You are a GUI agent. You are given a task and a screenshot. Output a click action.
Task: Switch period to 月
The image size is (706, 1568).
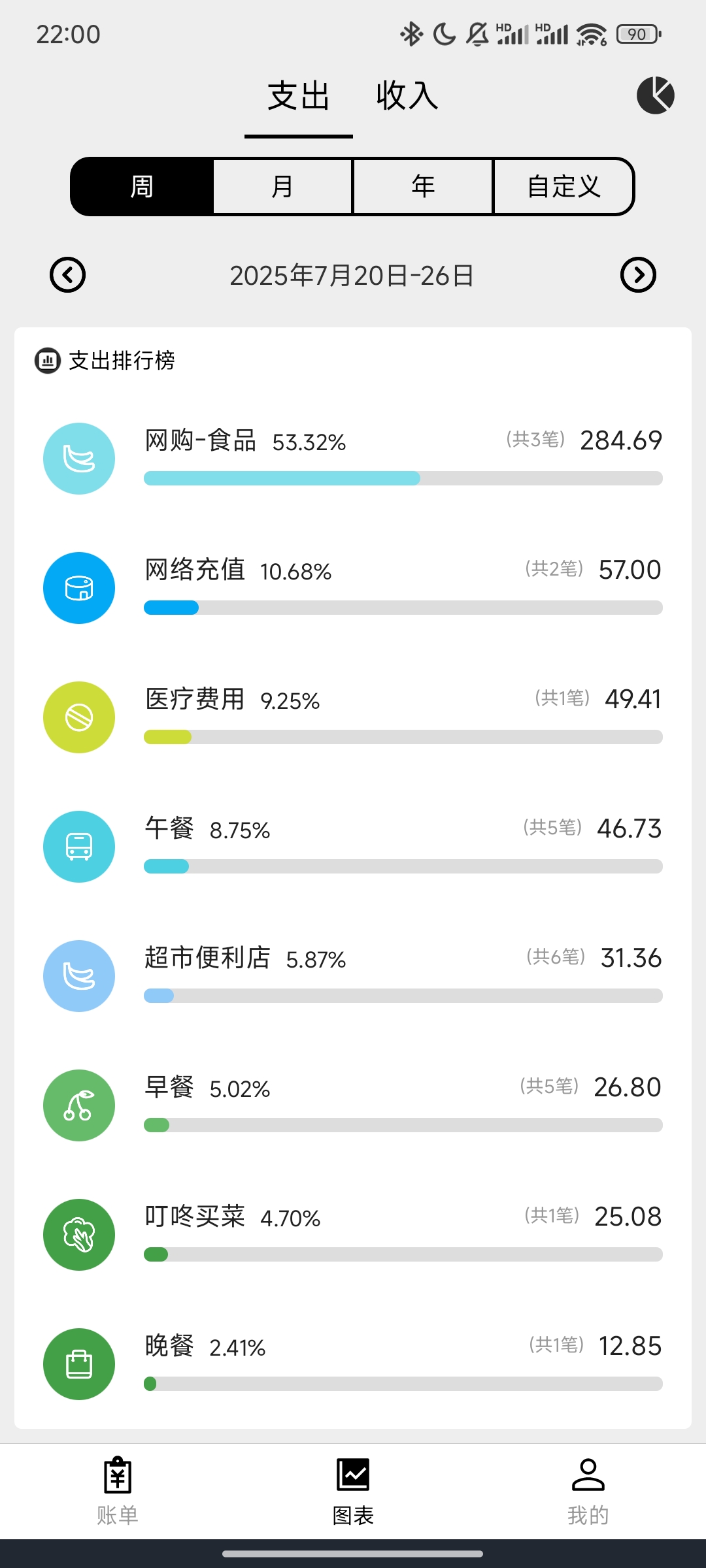pos(282,187)
